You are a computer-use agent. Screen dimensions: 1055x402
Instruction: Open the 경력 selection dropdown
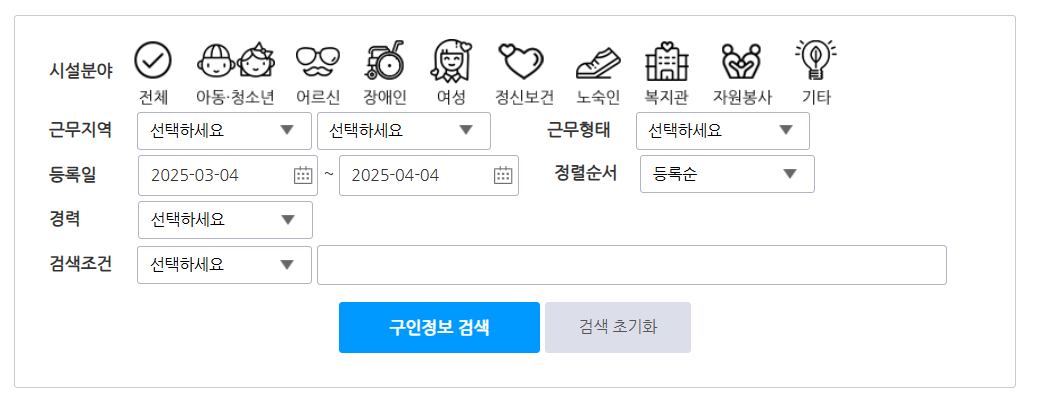pos(225,220)
